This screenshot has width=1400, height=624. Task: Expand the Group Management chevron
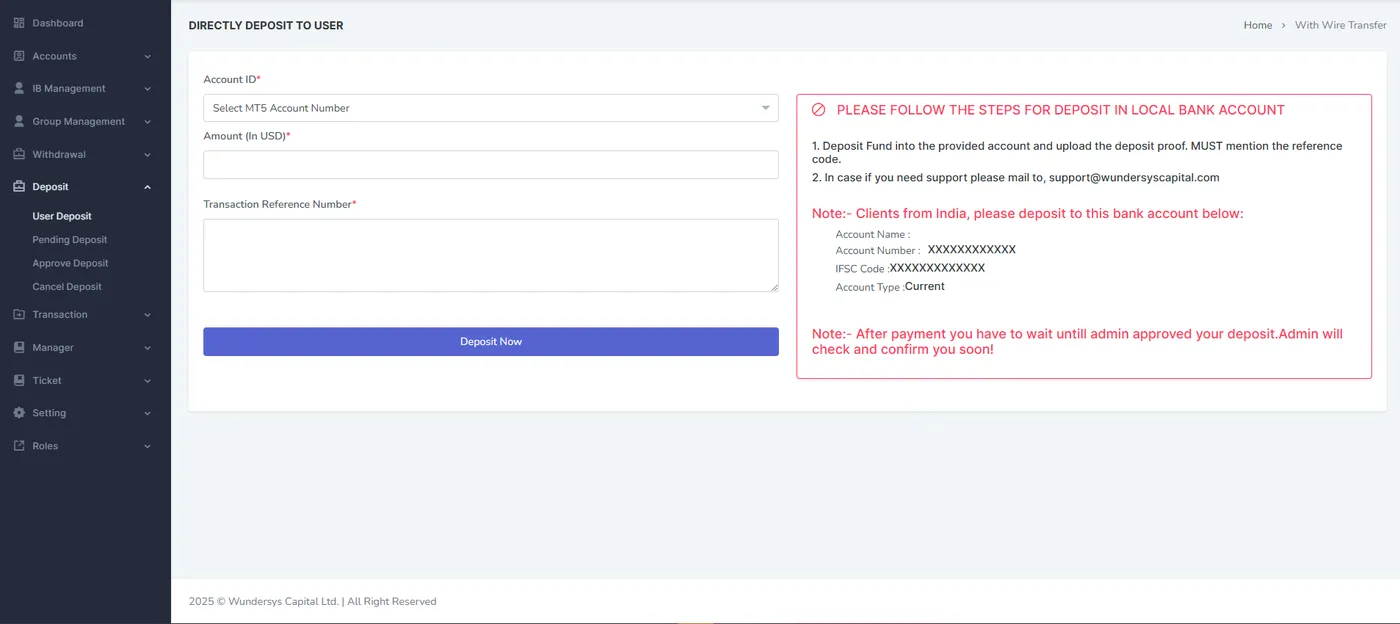[148, 122]
